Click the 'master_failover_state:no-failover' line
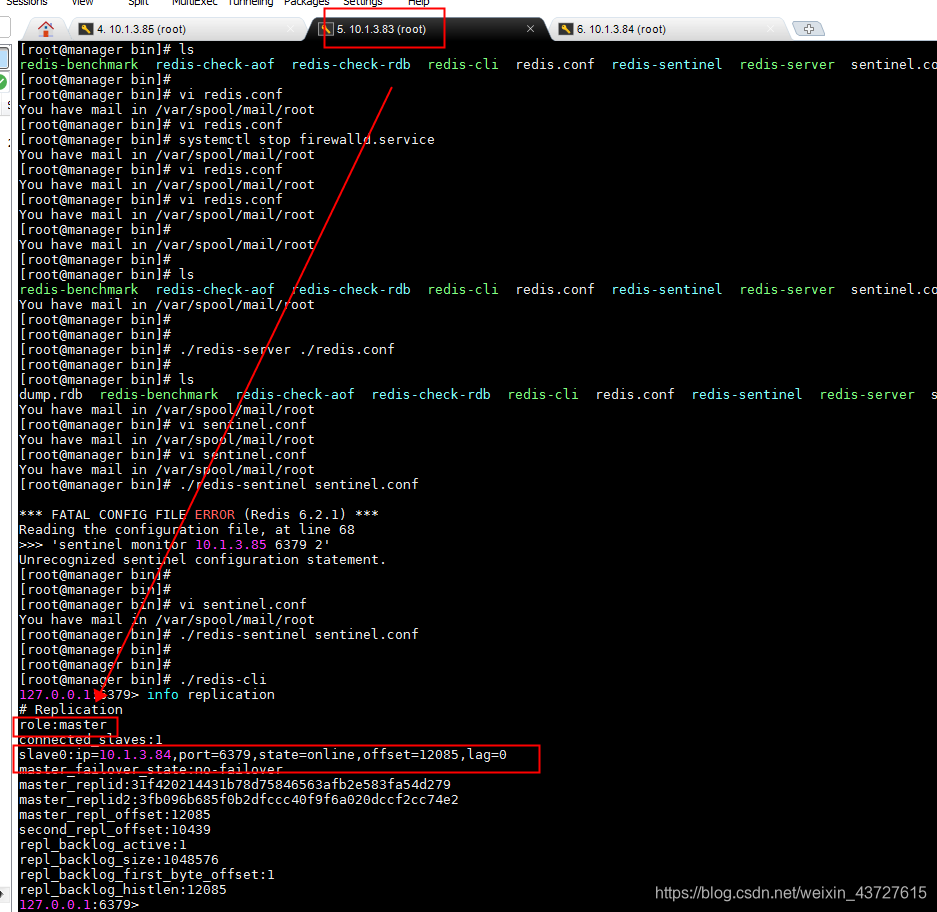Image resolution: width=937 pixels, height=912 pixels. [x=151, y=769]
